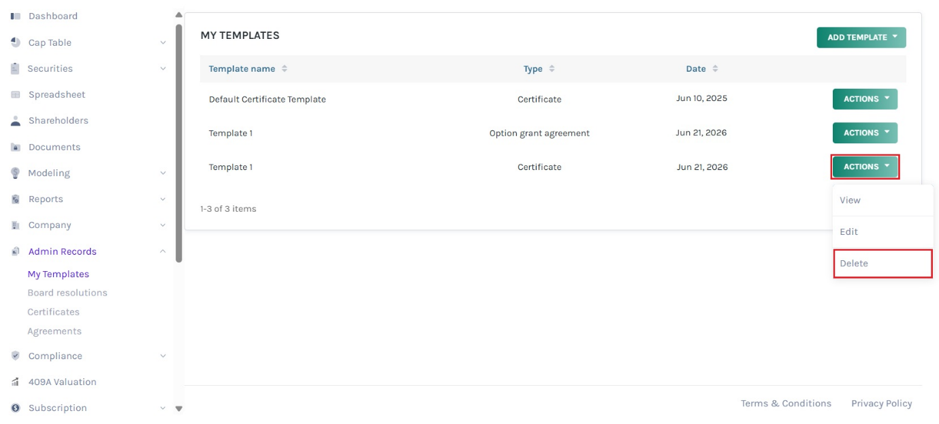This screenshot has height=424, width=939.
Task: Click the 1-3 of 3 items text
Action: (228, 210)
